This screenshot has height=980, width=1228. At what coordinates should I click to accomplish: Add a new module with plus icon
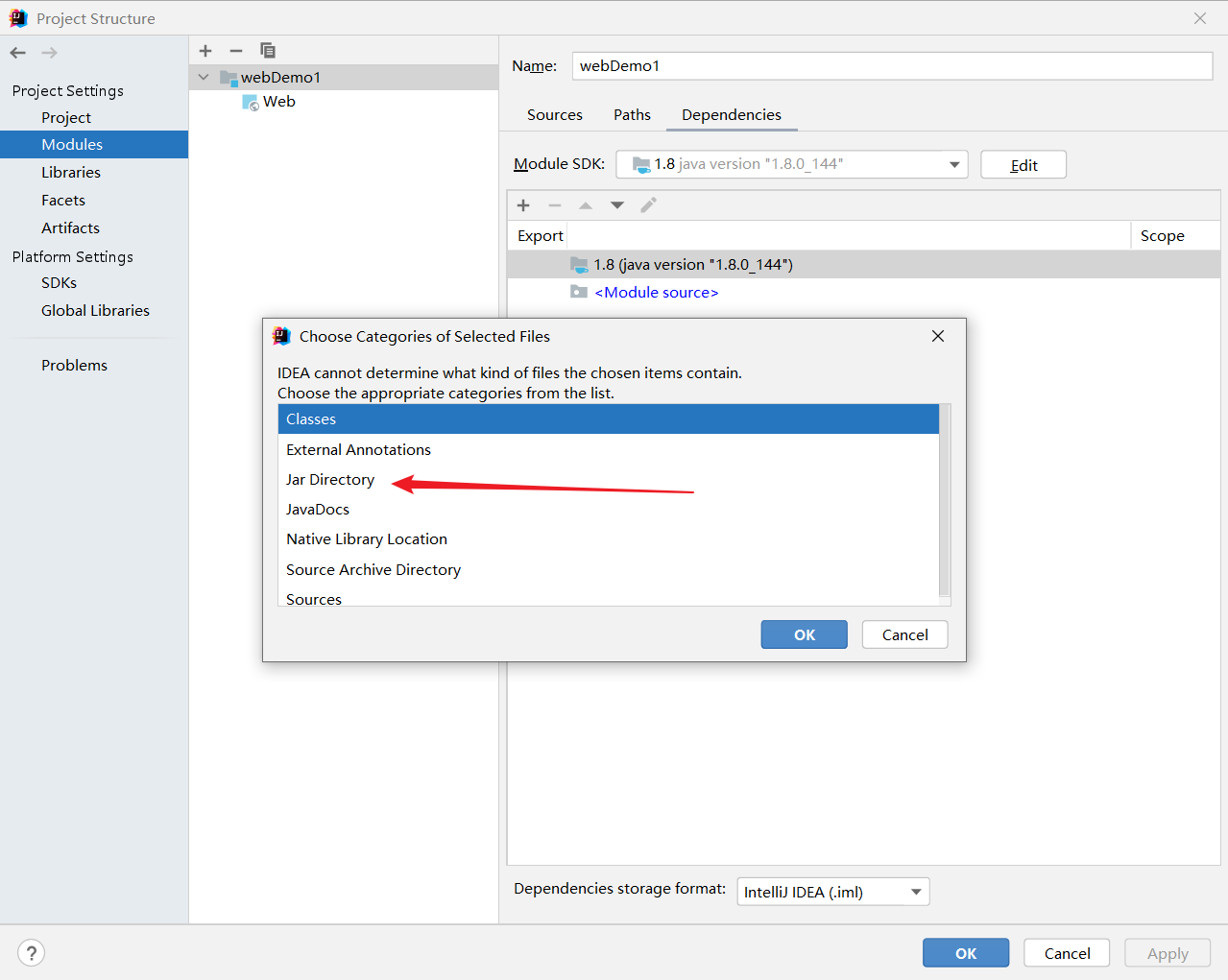[205, 51]
